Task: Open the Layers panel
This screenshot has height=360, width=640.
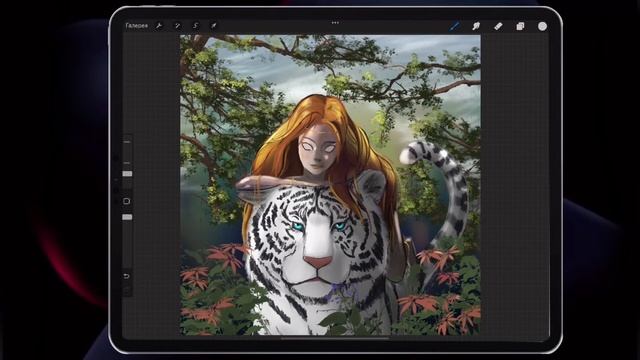Action: click(x=520, y=27)
